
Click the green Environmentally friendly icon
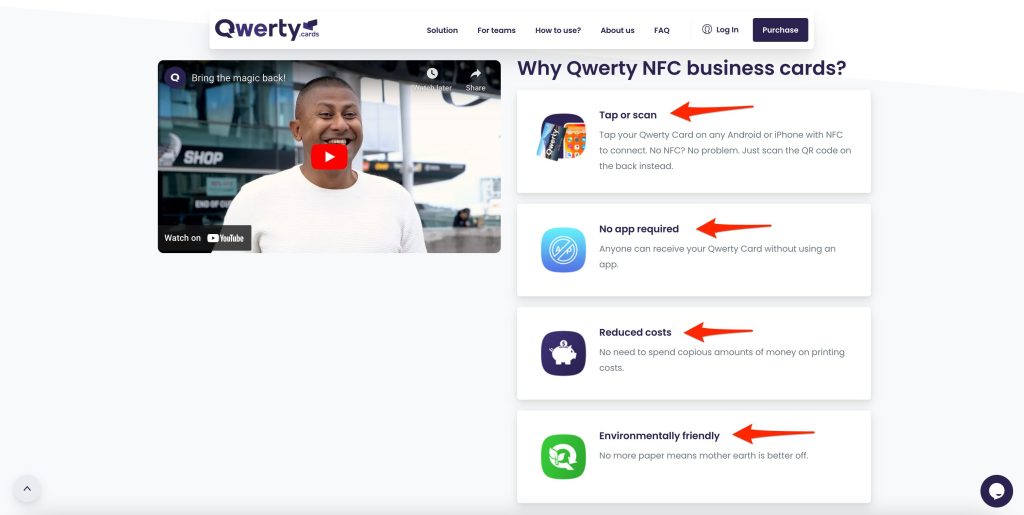[563, 456]
